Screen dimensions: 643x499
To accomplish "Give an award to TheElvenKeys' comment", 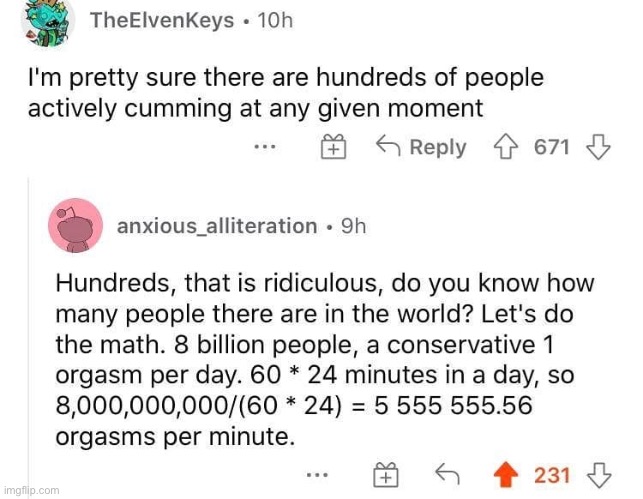I will coord(333,148).
